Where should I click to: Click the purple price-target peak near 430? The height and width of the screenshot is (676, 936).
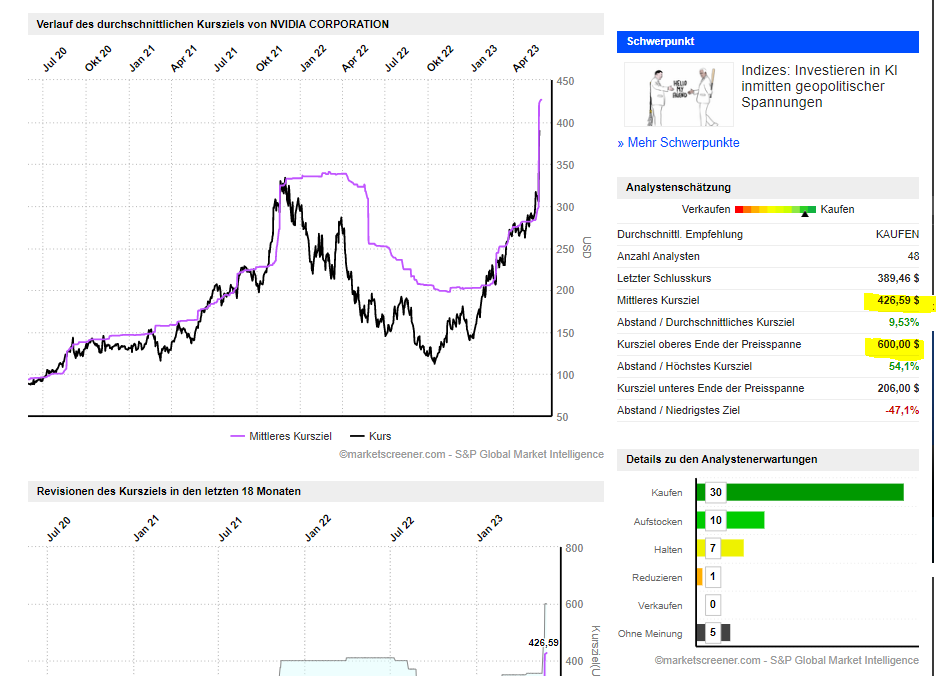[x=541, y=100]
